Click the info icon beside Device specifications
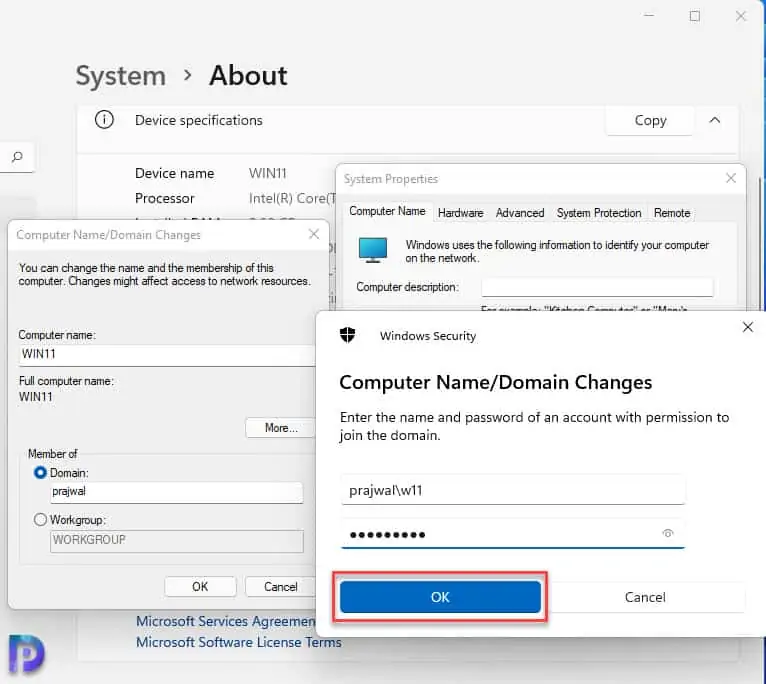The image size is (766, 684). (104, 120)
